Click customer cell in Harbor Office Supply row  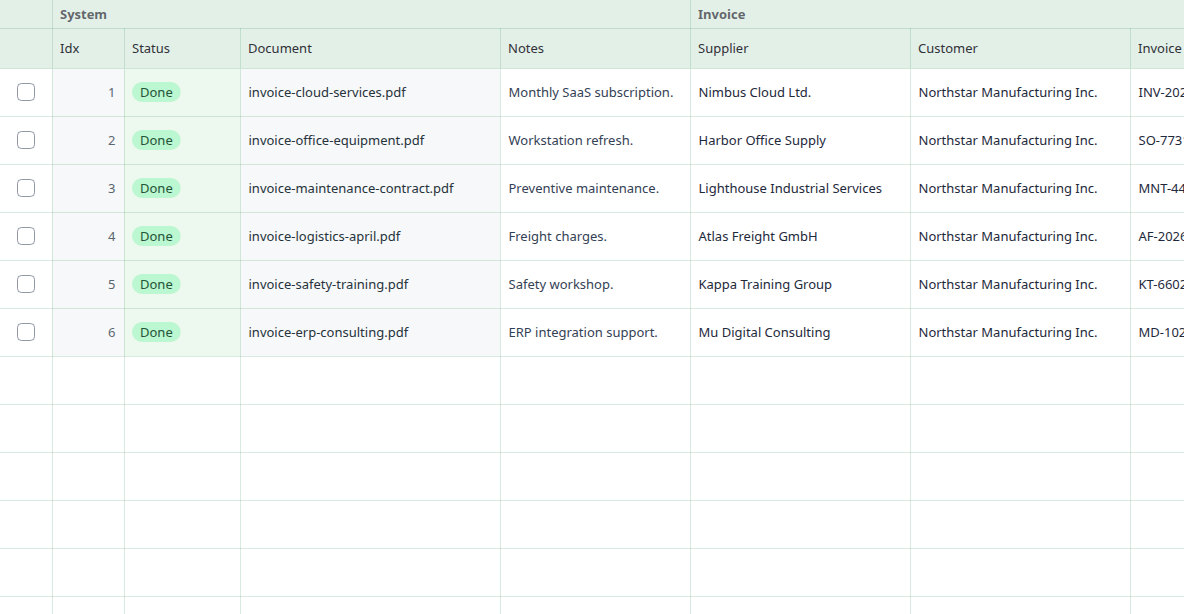click(1020, 140)
